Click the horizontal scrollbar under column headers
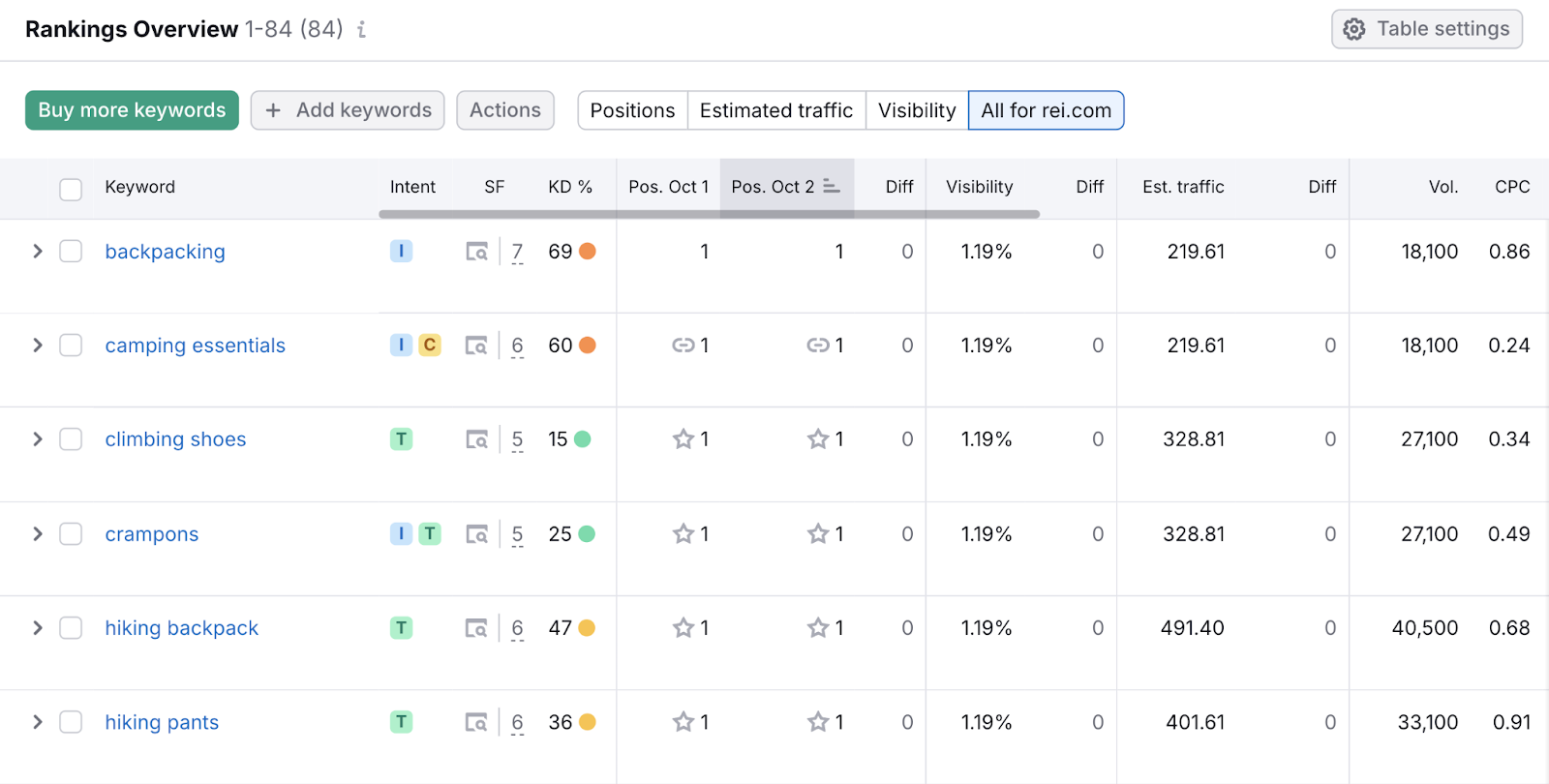 point(709,214)
